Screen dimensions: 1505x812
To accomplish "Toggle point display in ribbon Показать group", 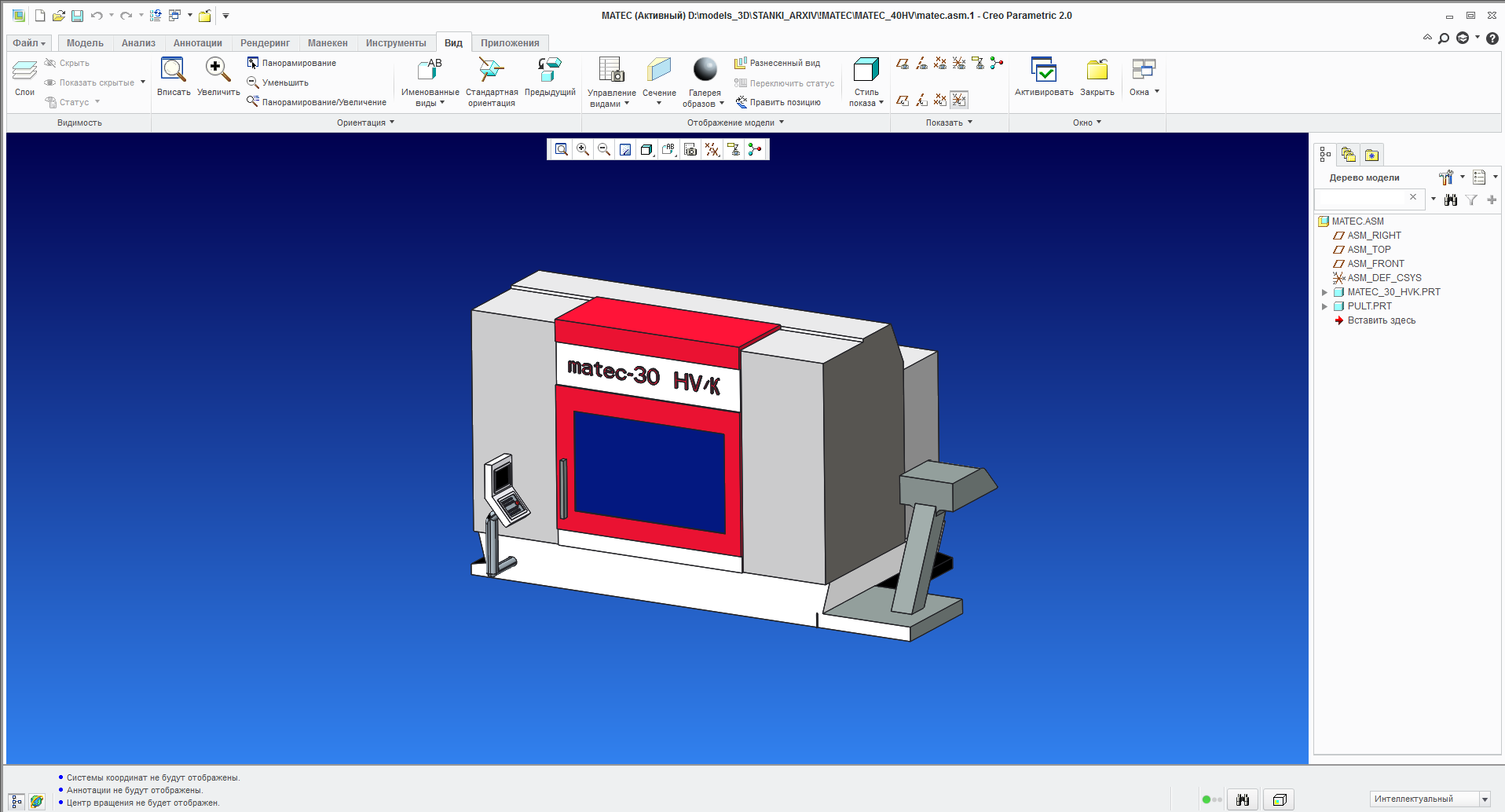I will 940,63.
